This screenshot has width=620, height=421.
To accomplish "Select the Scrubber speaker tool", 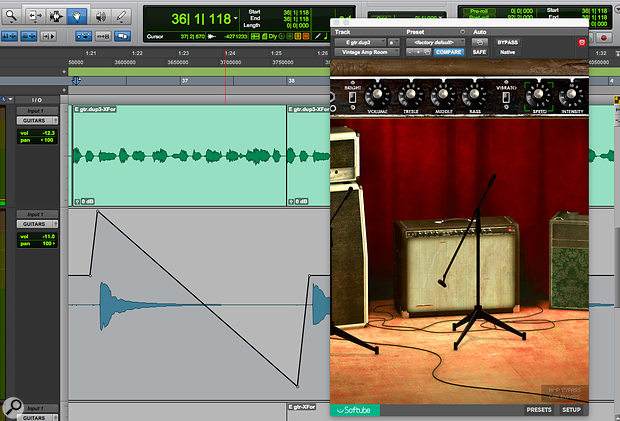I will pos(100,16).
